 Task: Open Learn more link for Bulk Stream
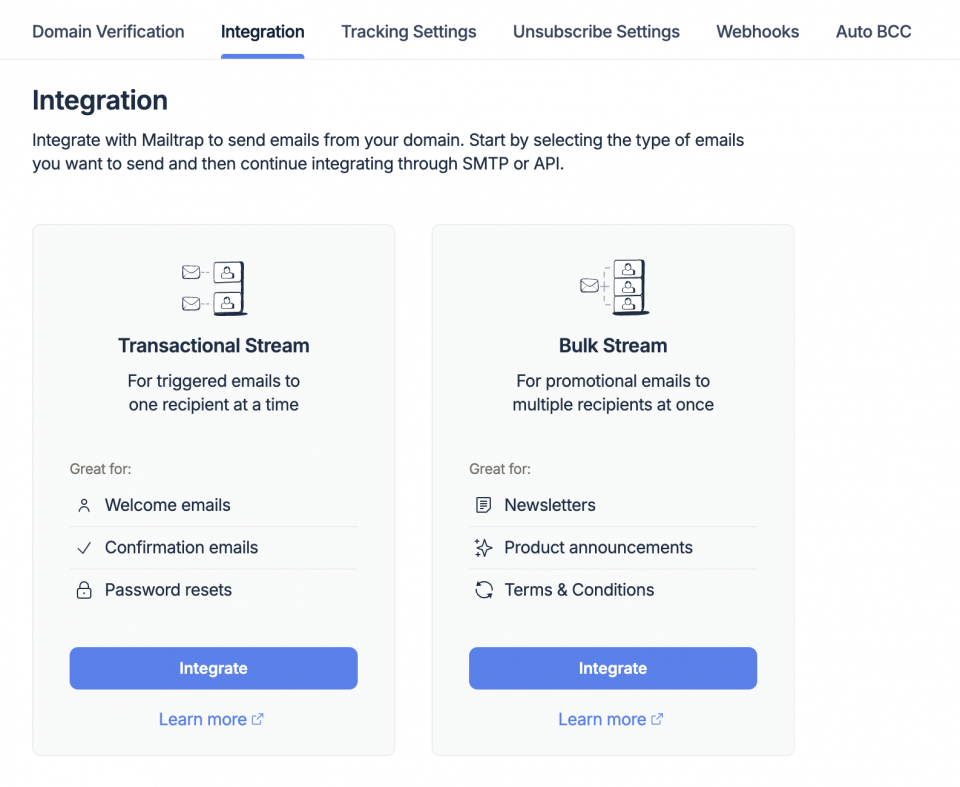tap(610, 719)
